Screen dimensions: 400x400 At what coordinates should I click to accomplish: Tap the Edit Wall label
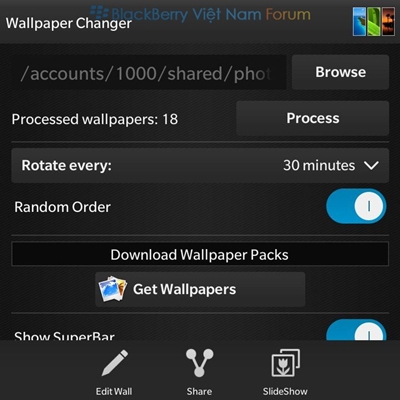click(114, 391)
